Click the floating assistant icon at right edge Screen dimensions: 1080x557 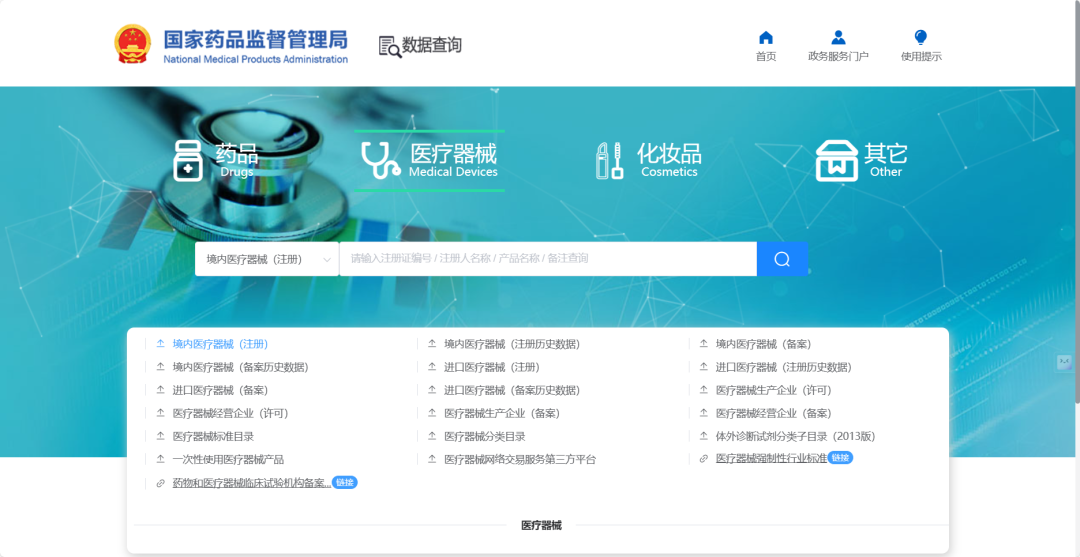pos(1064,362)
